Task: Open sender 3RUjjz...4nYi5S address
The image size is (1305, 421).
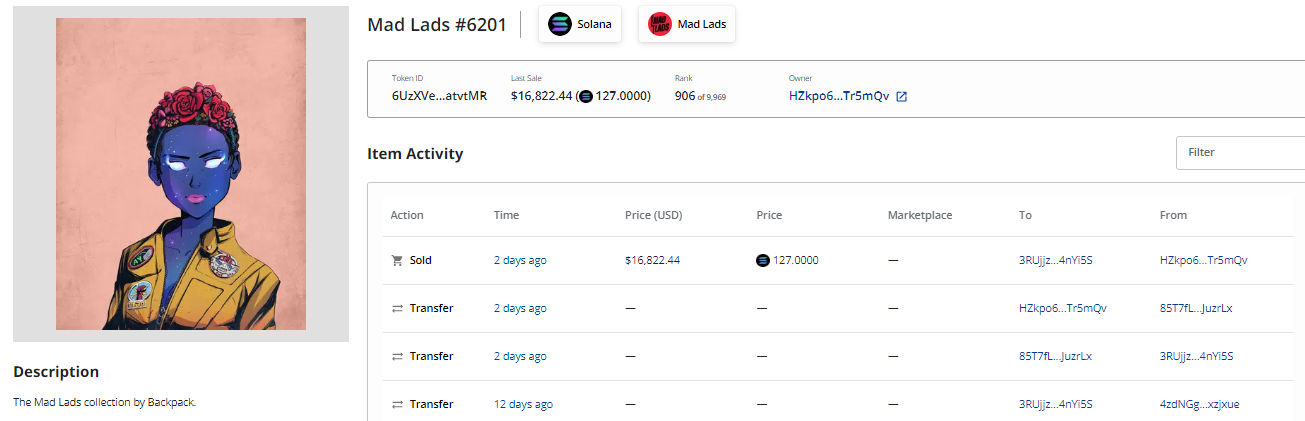Action: (x=1197, y=356)
